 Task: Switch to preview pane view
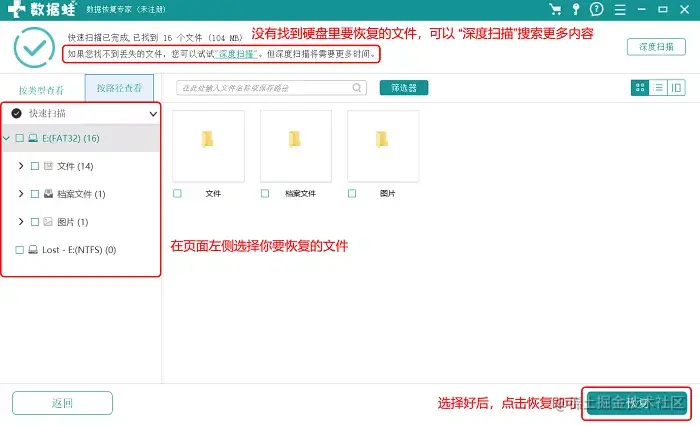point(676,88)
